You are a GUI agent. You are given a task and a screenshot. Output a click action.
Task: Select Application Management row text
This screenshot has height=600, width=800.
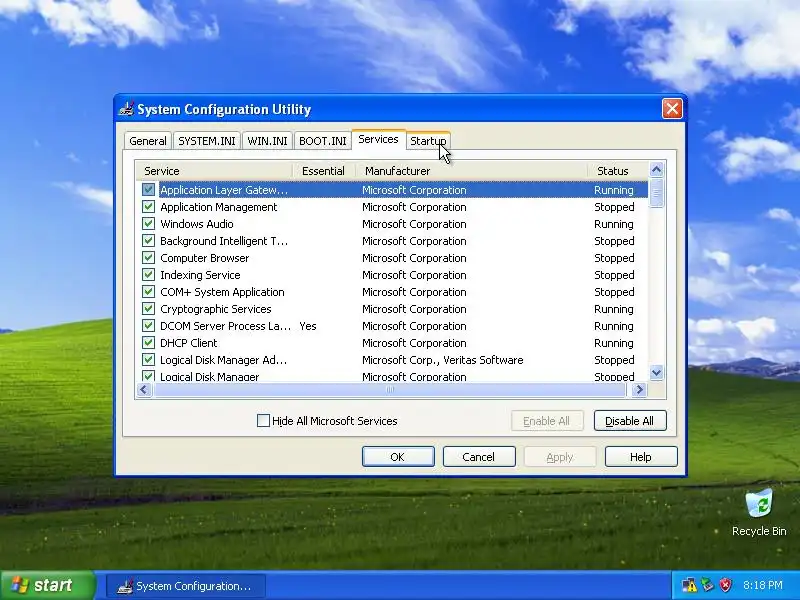pos(218,207)
